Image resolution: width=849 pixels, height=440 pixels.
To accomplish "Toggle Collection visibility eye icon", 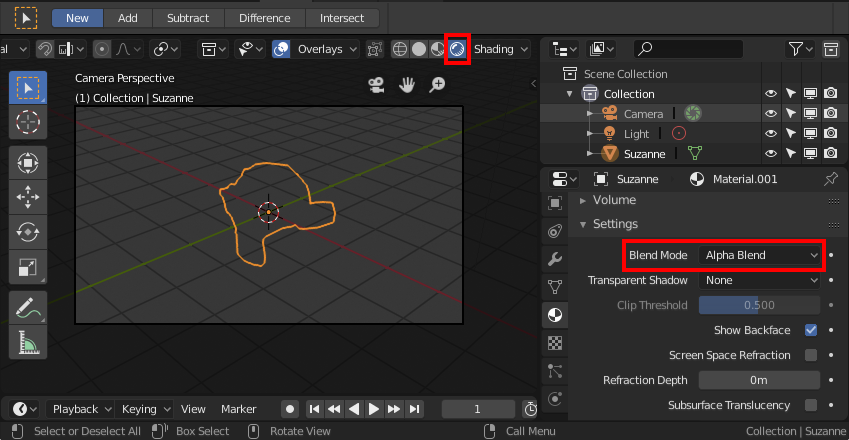I will pos(770,94).
